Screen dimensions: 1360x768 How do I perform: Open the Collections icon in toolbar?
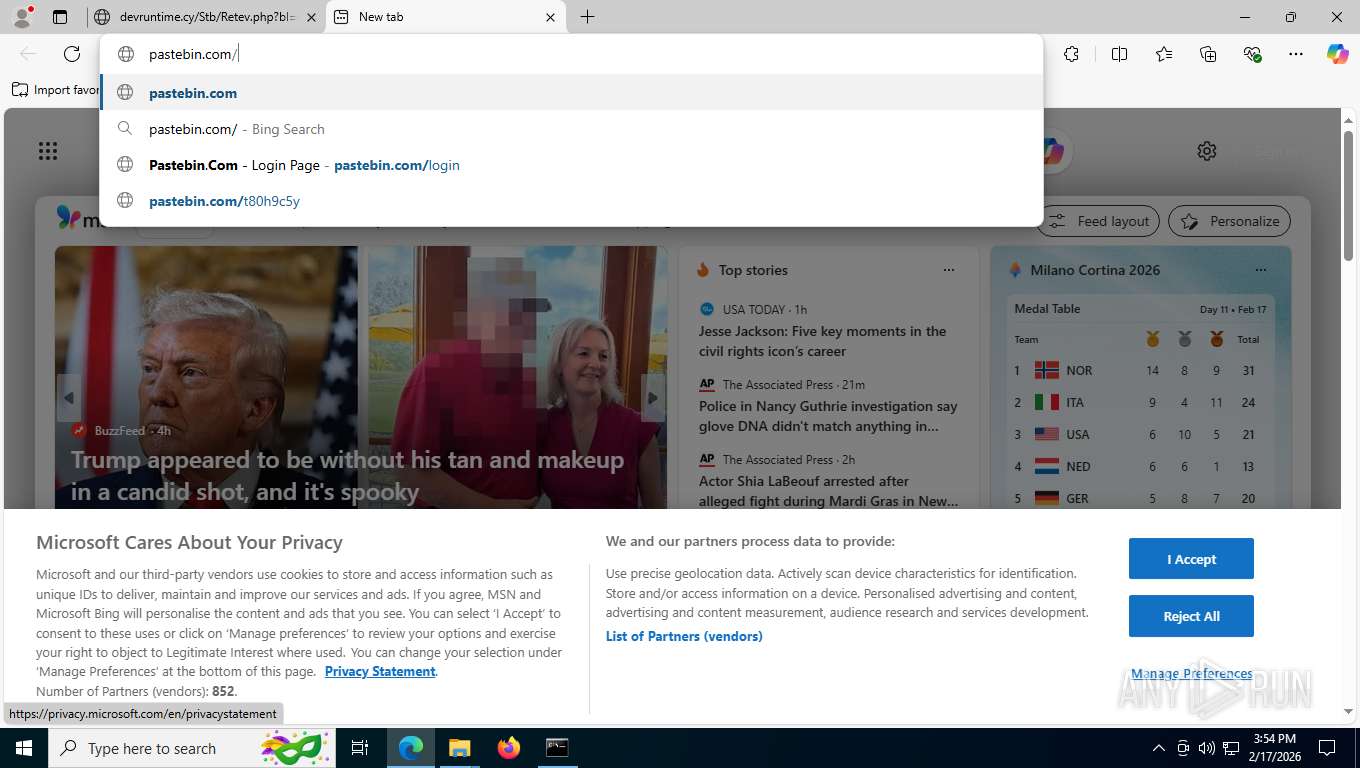[1208, 54]
